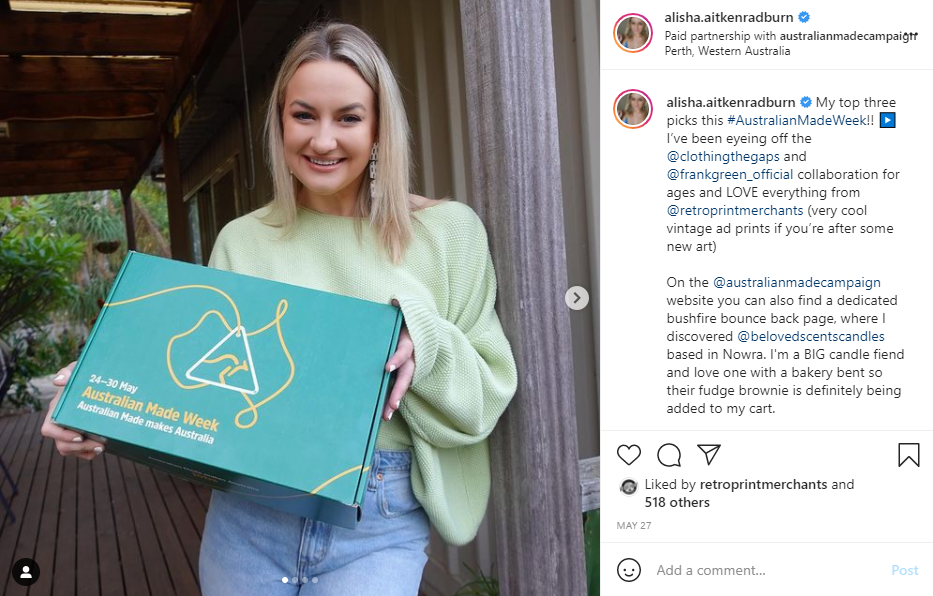Like the post with the heart icon
Viewport: 933px width, 596px height.
point(628,455)
